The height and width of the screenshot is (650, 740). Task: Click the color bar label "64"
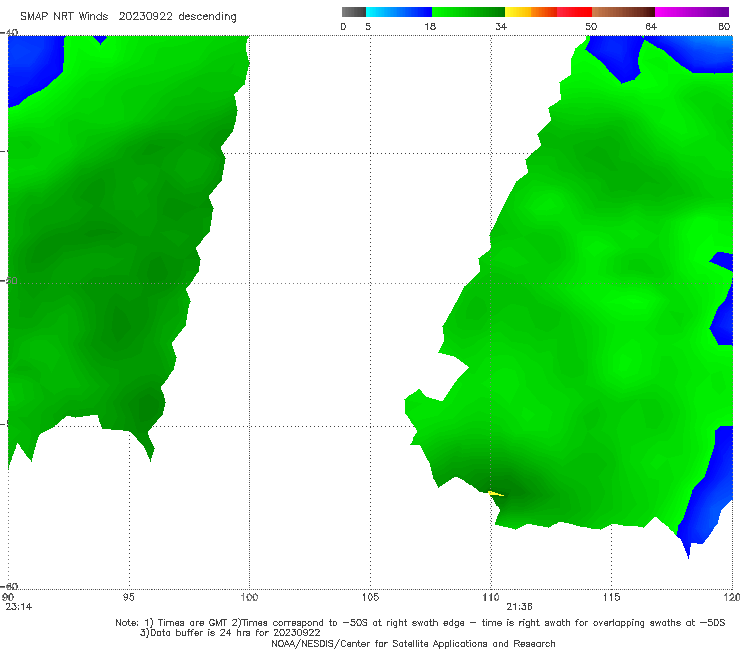pyautogui.click(x=651, y=27)
